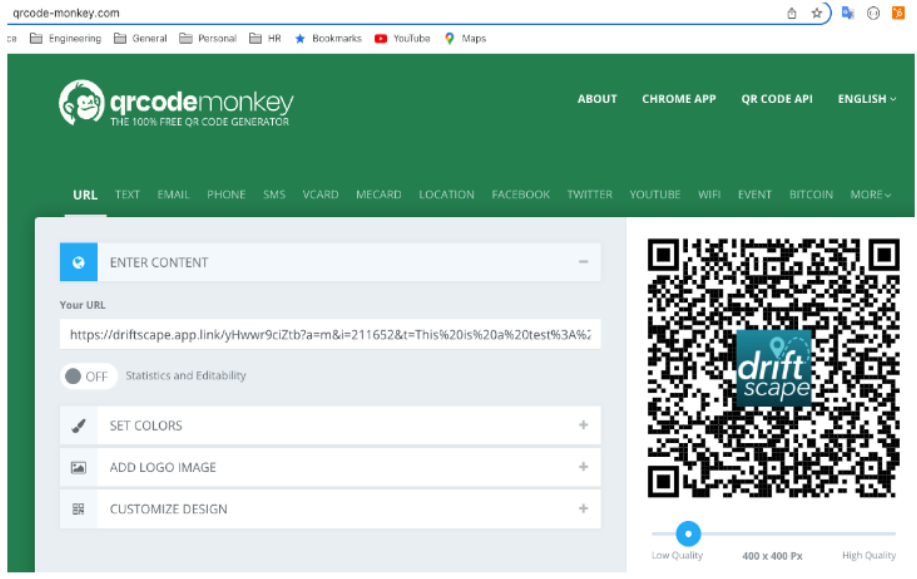Open the Bookmarks star shortcut
917x579 pixels.
pyautogui.click(x=328, y=39)
